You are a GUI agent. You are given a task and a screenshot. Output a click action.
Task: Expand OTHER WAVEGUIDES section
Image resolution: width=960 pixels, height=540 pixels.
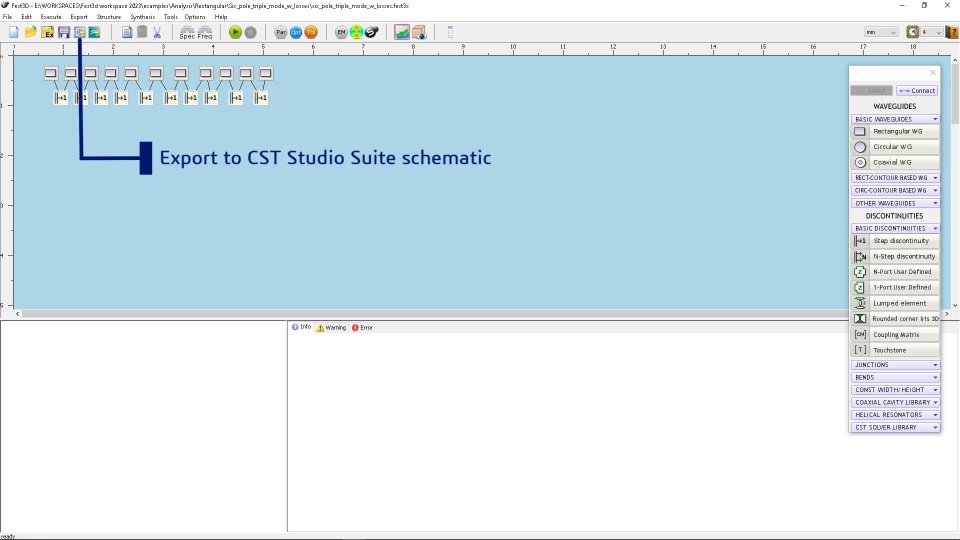click(x=894, y=203)
